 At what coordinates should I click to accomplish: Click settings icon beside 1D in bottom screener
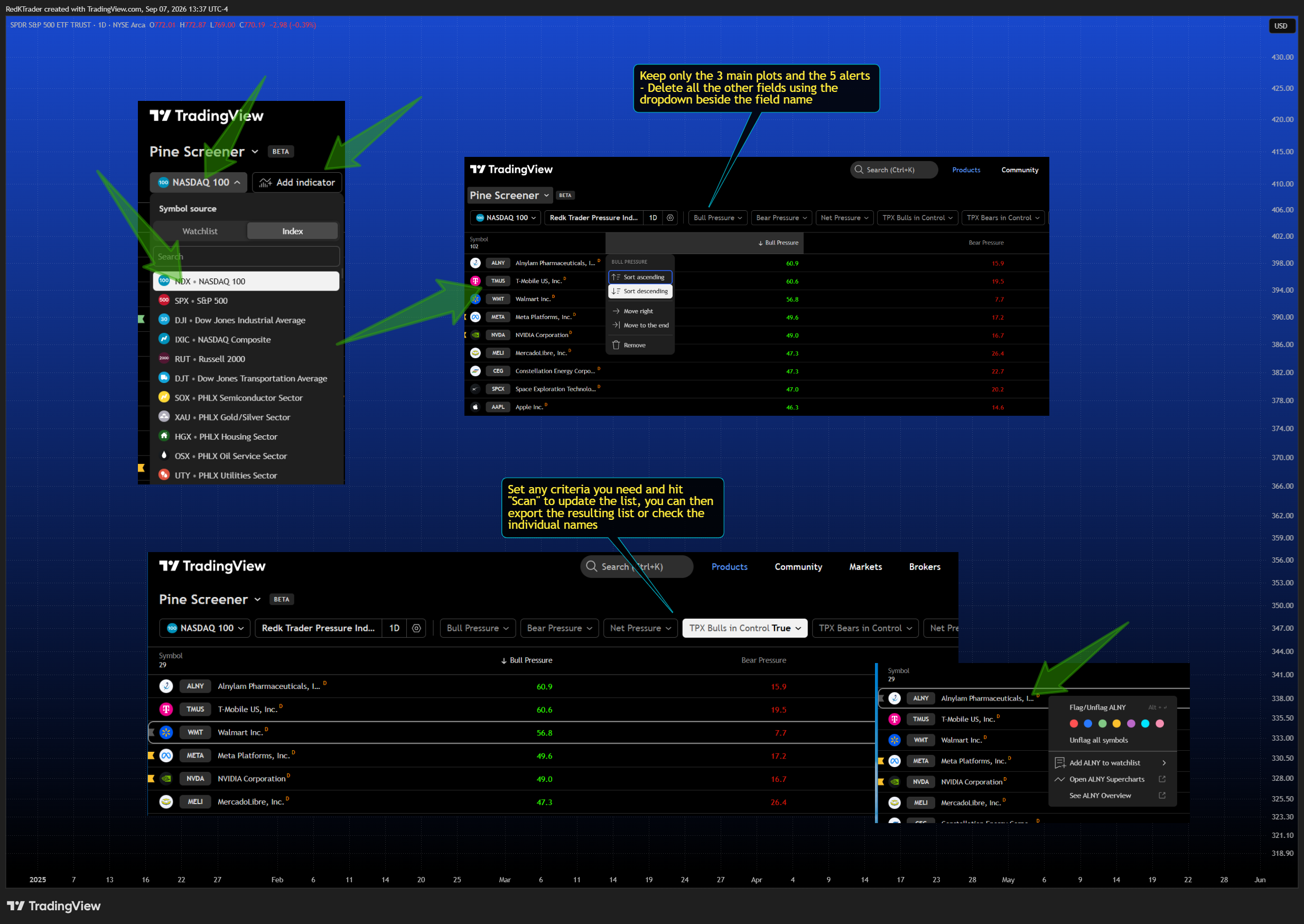click(x=416, y=628)
